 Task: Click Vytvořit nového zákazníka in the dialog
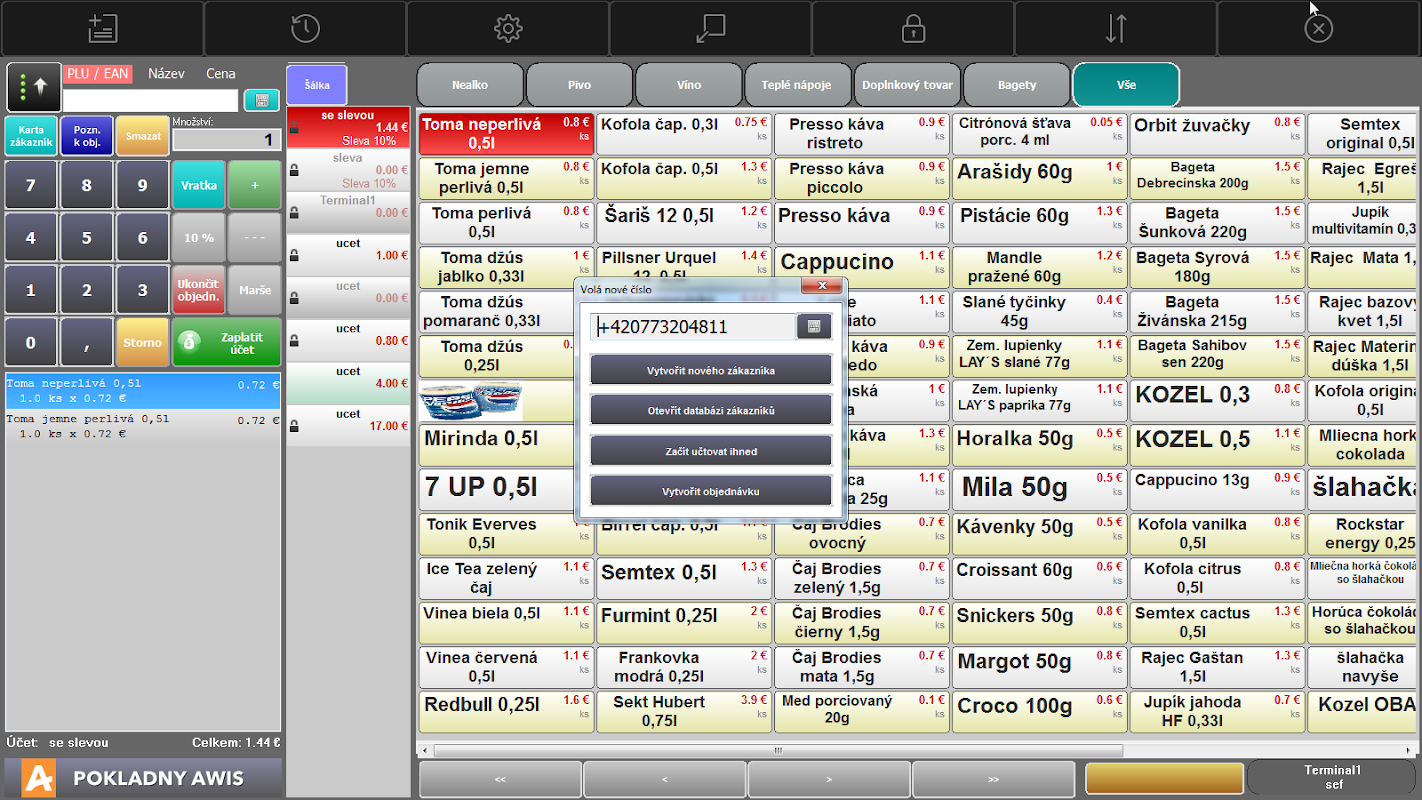(x=711, y=370)
